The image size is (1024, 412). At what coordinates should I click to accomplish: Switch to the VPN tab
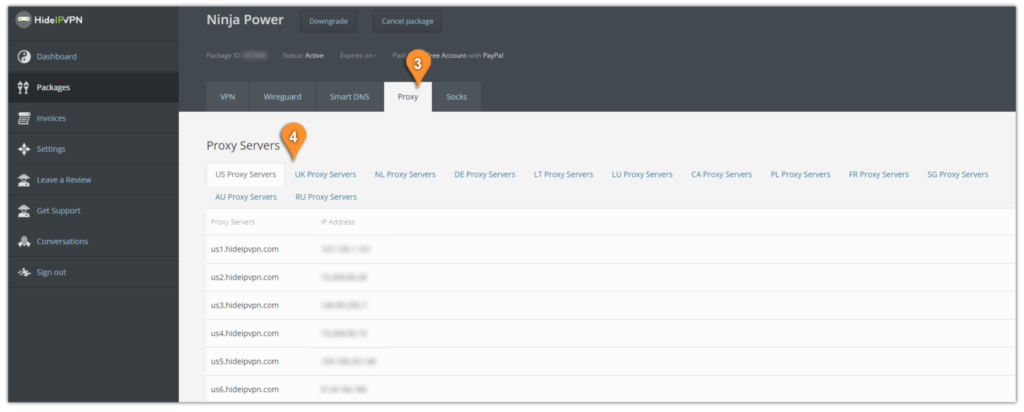pos(227,97)
